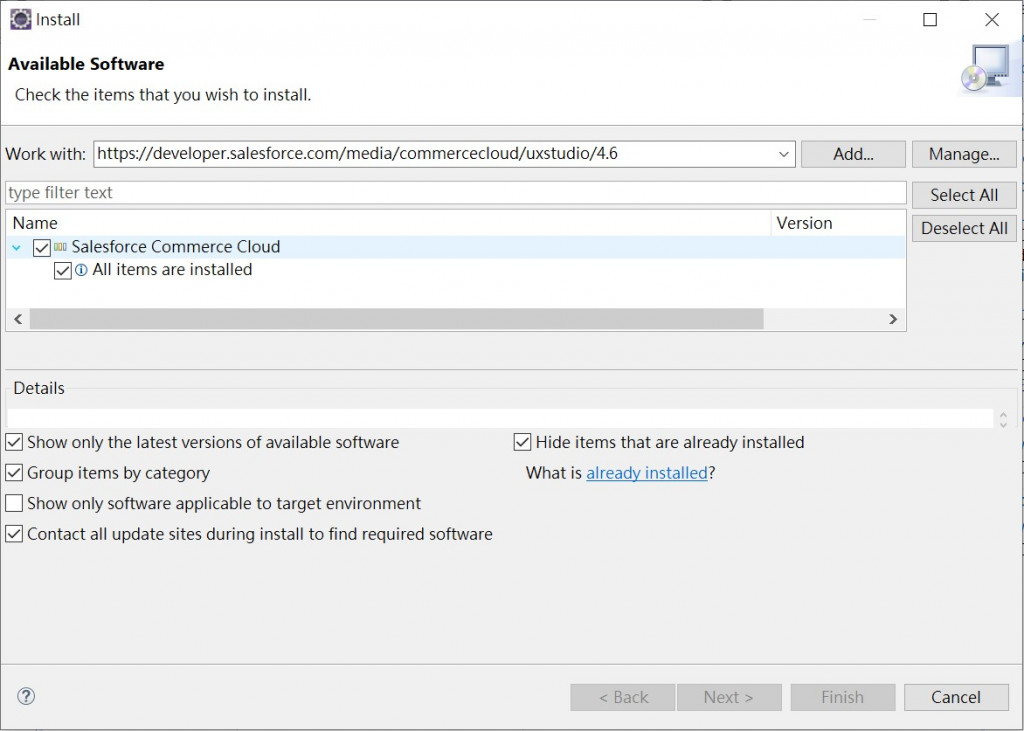Click the Add... button
This screenshot has height=731, width=1024.
click(x=853, y=154)
